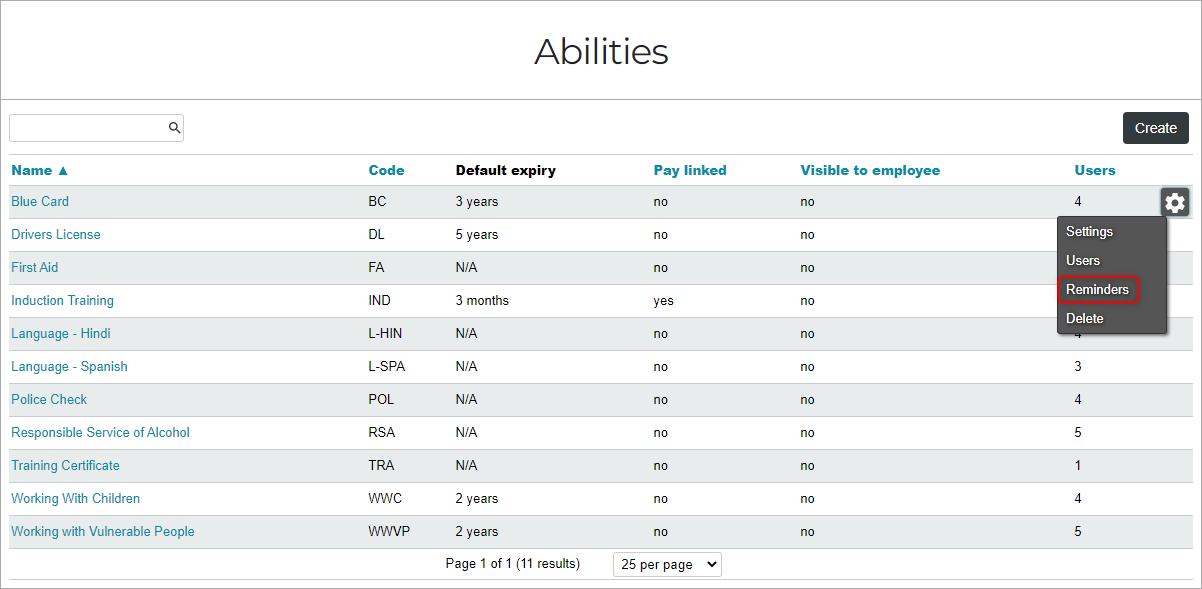Select Users in the gear dropdown menu
This screenshot has height=589, width=1202.
[1083, 260]
